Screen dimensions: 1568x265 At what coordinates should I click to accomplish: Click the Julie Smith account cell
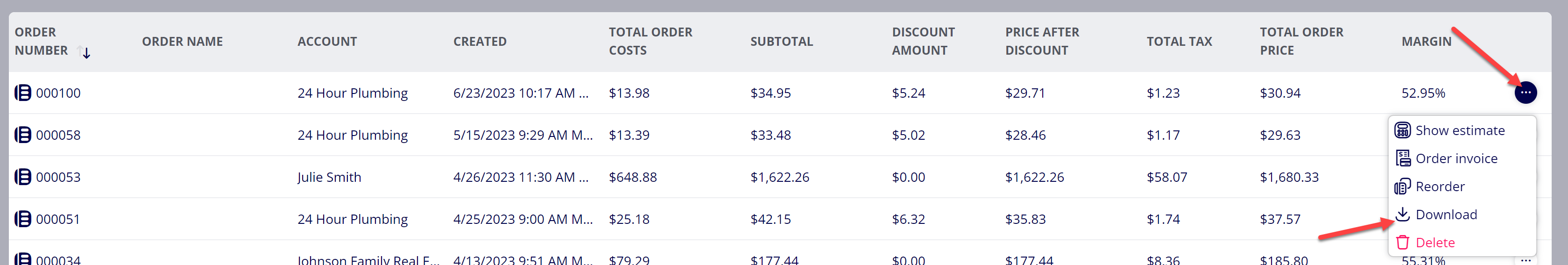pyautogui.click(x=329, y=177)
